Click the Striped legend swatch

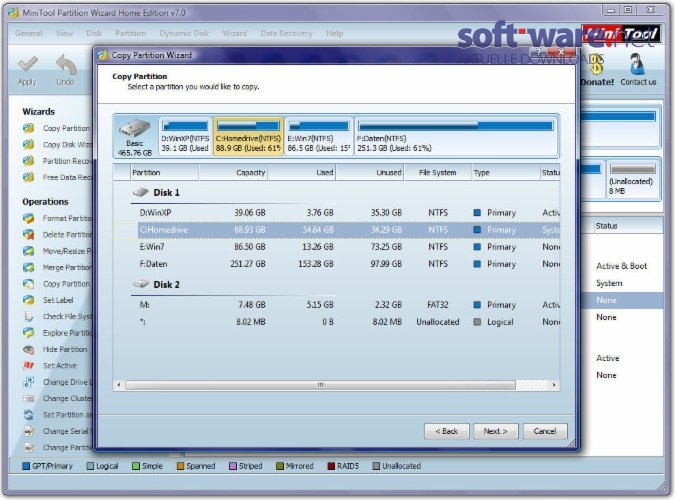click(x=233, y=466)
